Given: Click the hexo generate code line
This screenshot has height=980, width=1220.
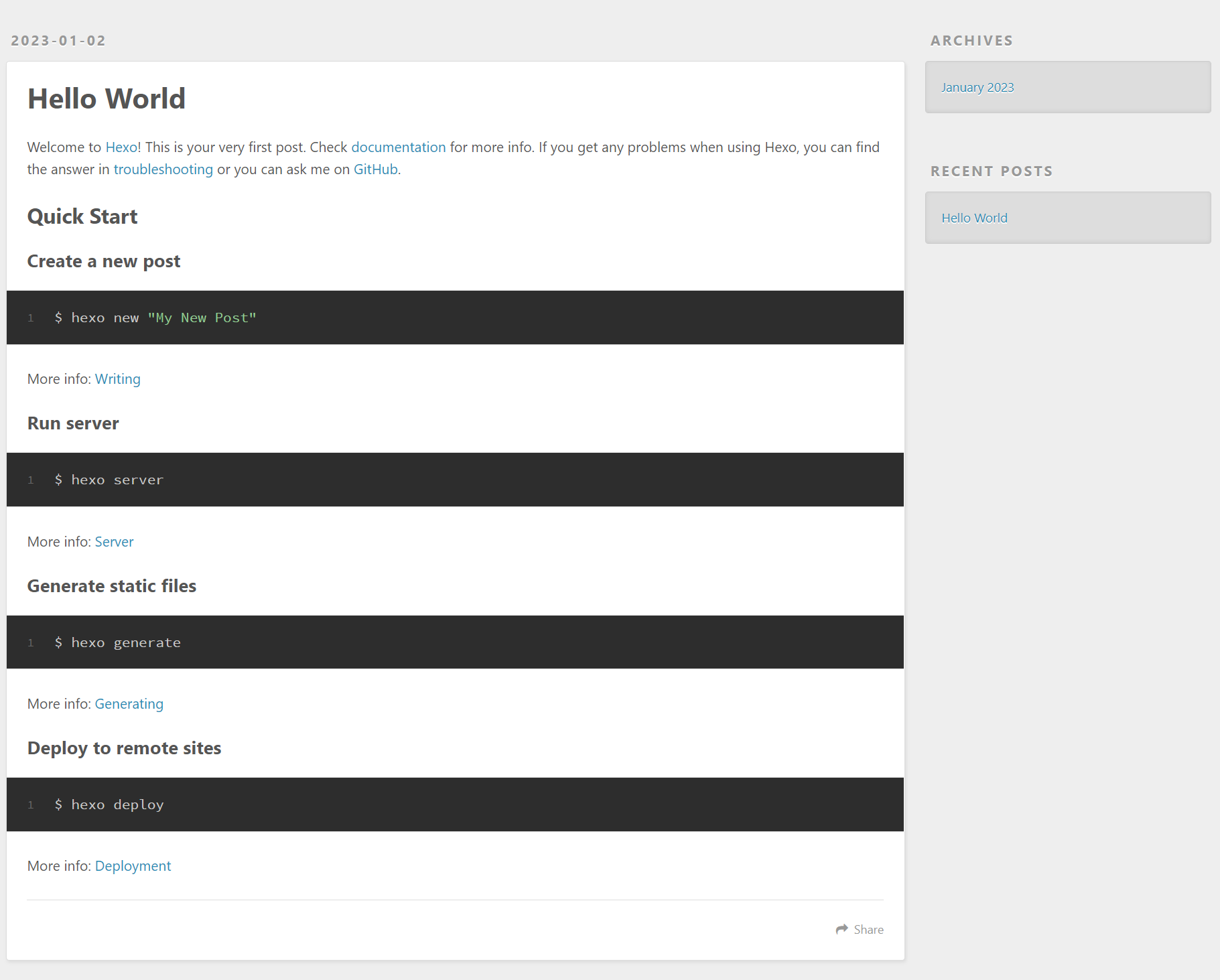Looking at the screenshot, I should 118,643.
